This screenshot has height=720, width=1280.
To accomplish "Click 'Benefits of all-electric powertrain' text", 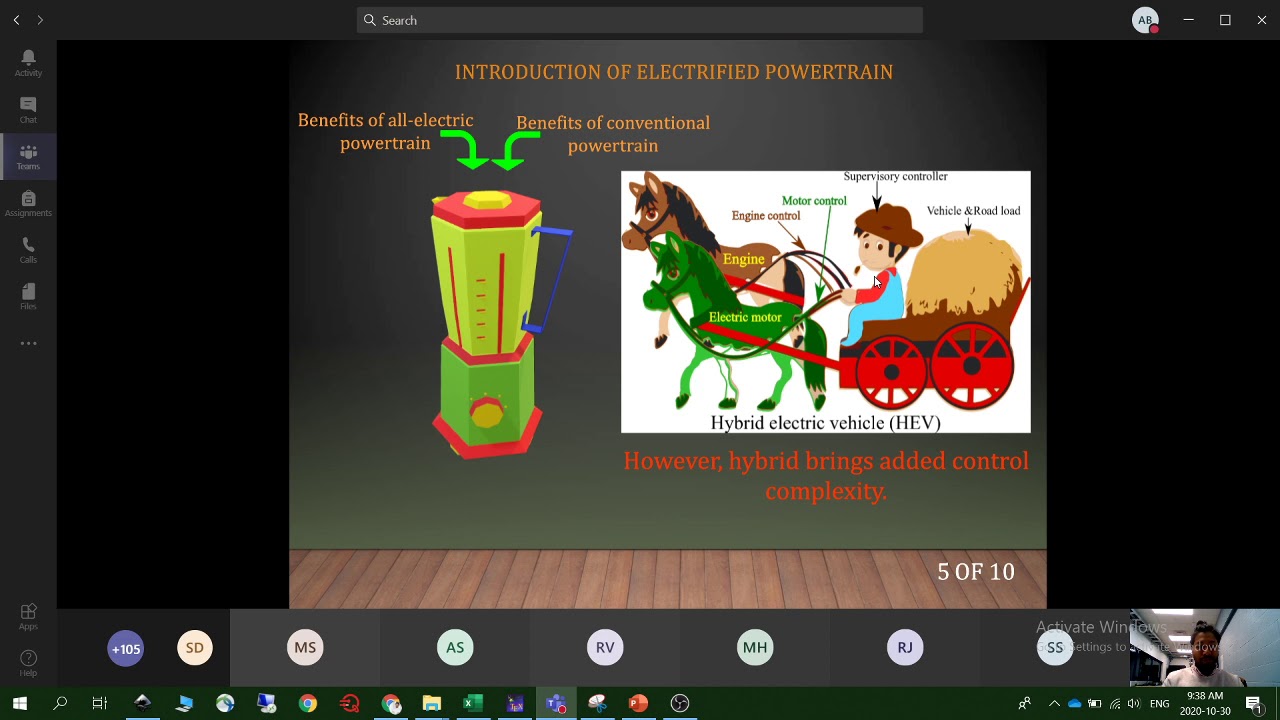I will click(385, 131).
